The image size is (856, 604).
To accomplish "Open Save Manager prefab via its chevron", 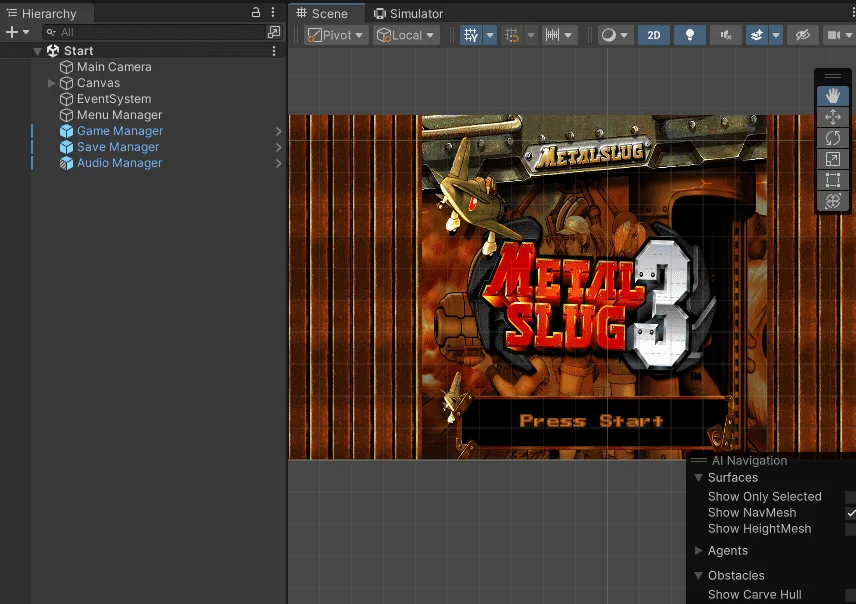I will click(278, 147).
